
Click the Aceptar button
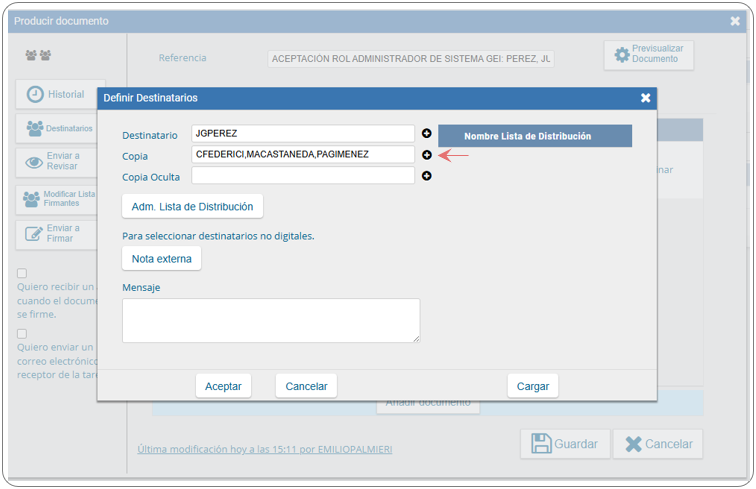[223, 386]
